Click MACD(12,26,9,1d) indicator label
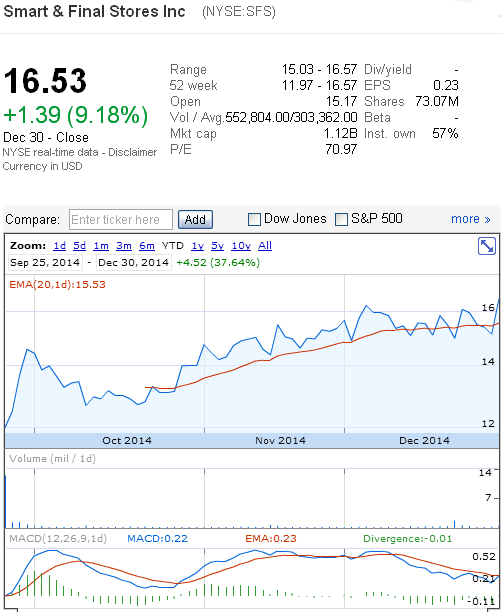This screenshot has width=503, height=612. [x=58, y=539]
